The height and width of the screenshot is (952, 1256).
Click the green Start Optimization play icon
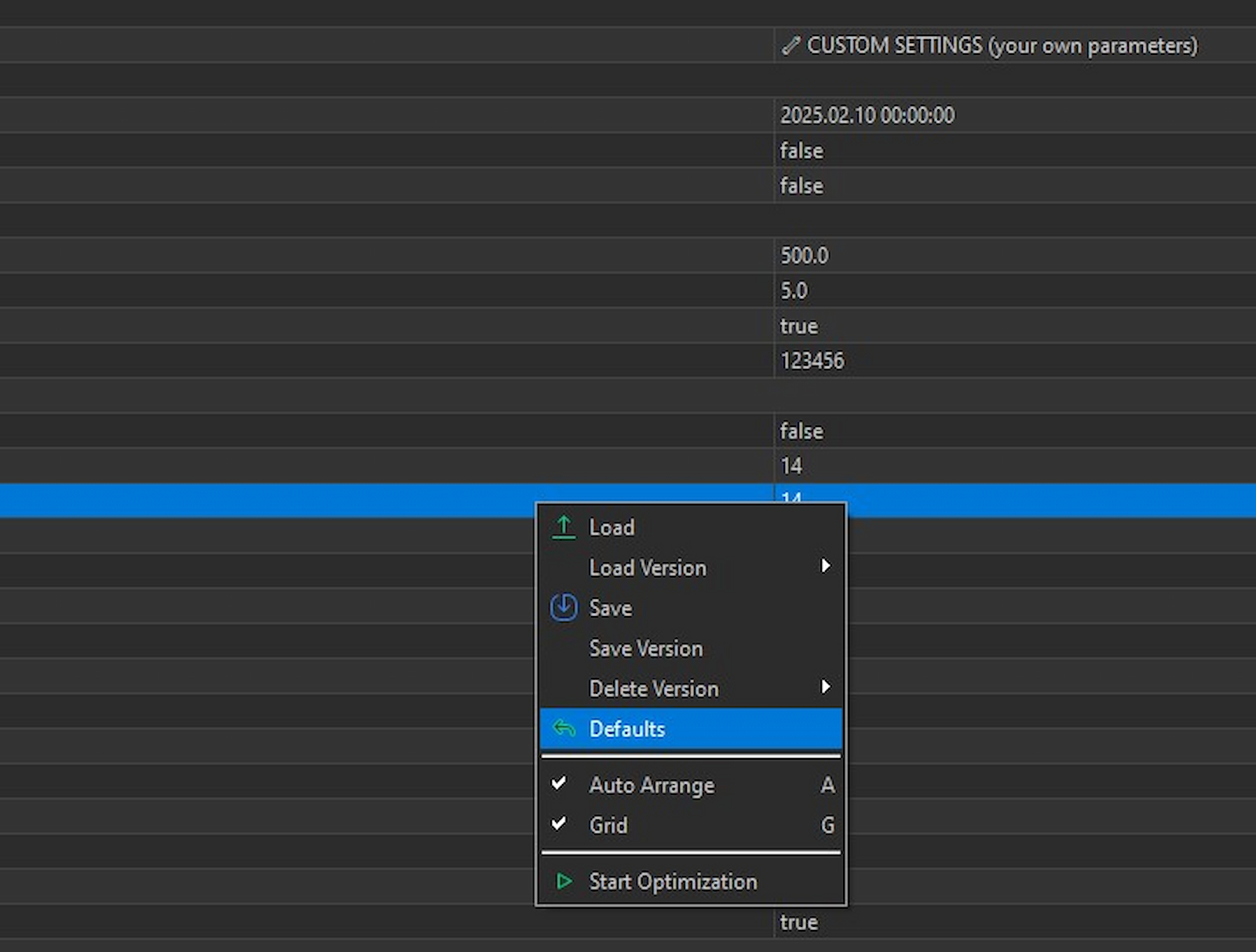[564, 881]
